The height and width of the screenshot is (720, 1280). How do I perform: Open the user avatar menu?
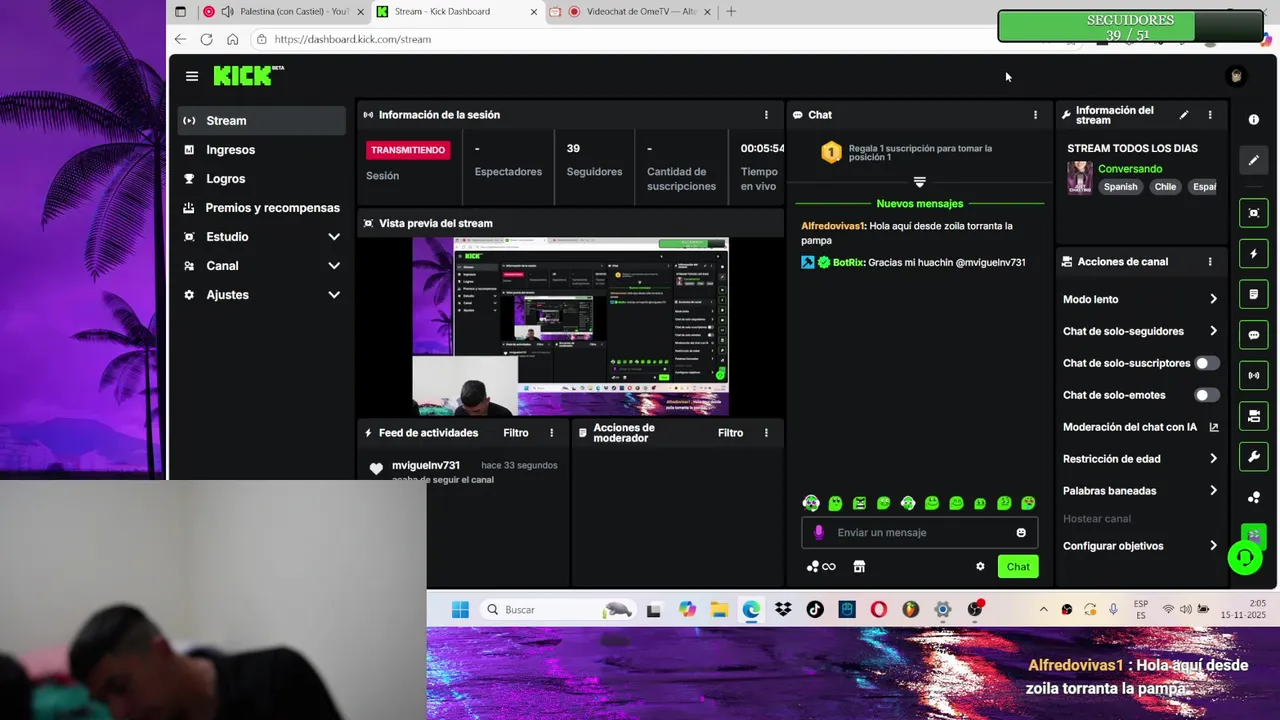pyautogui.click(x=1236, y=76)
